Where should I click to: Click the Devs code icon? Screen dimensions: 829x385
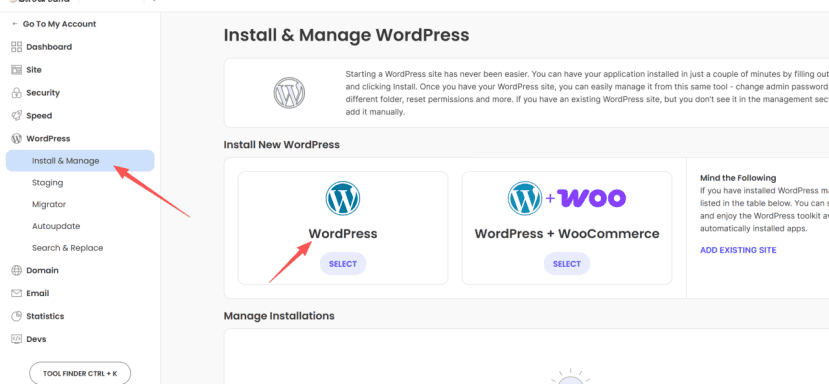click(x=16, y=339)
